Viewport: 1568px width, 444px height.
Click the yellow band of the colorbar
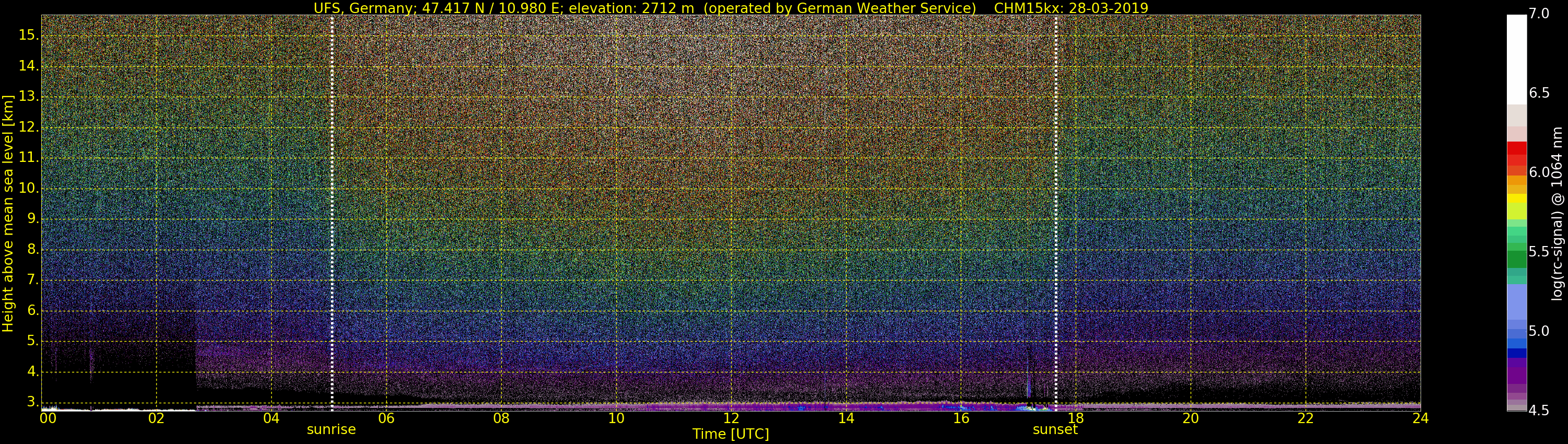pos(1517,198)
